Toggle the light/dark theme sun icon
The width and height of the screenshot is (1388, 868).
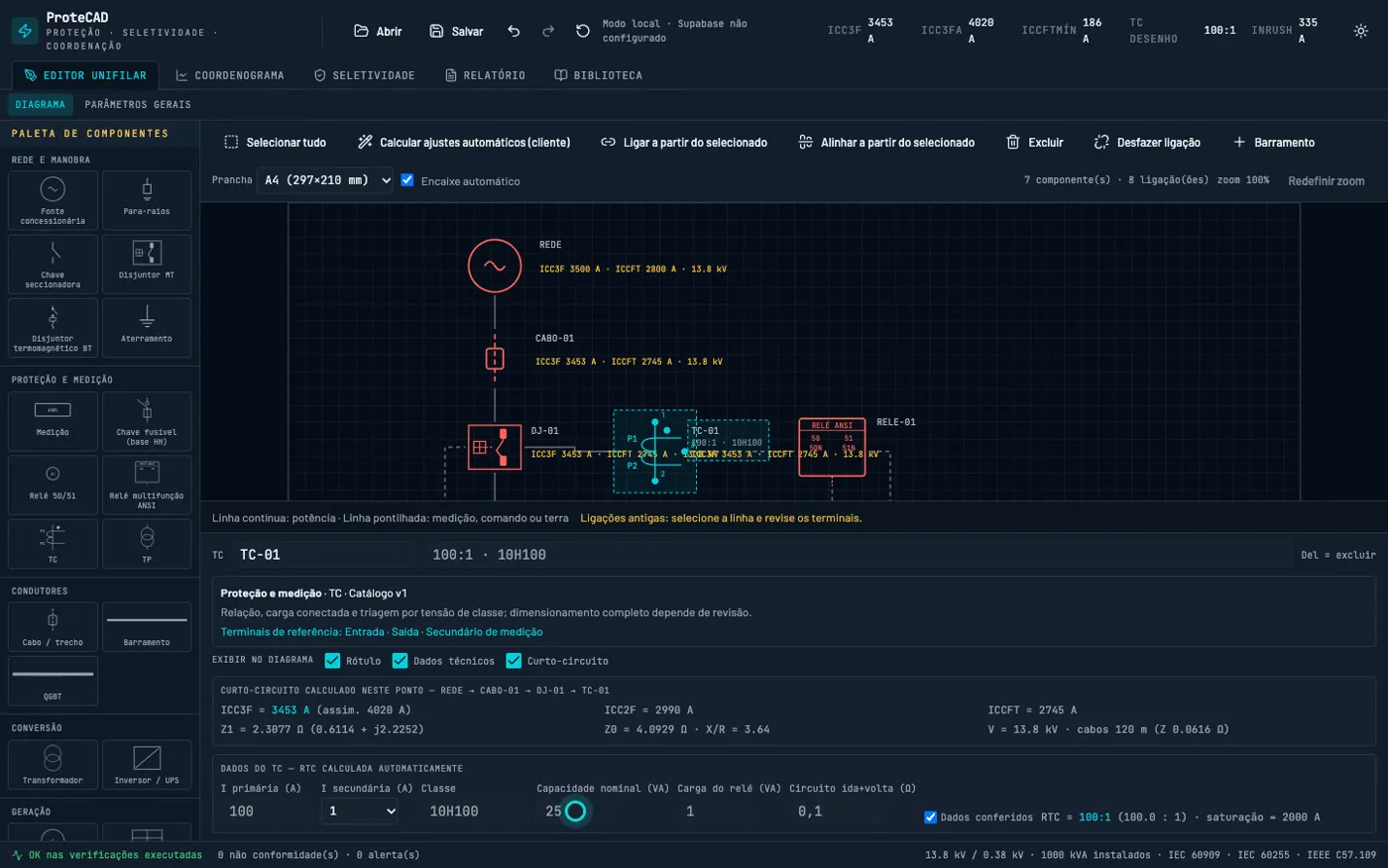click(1361, 31)
